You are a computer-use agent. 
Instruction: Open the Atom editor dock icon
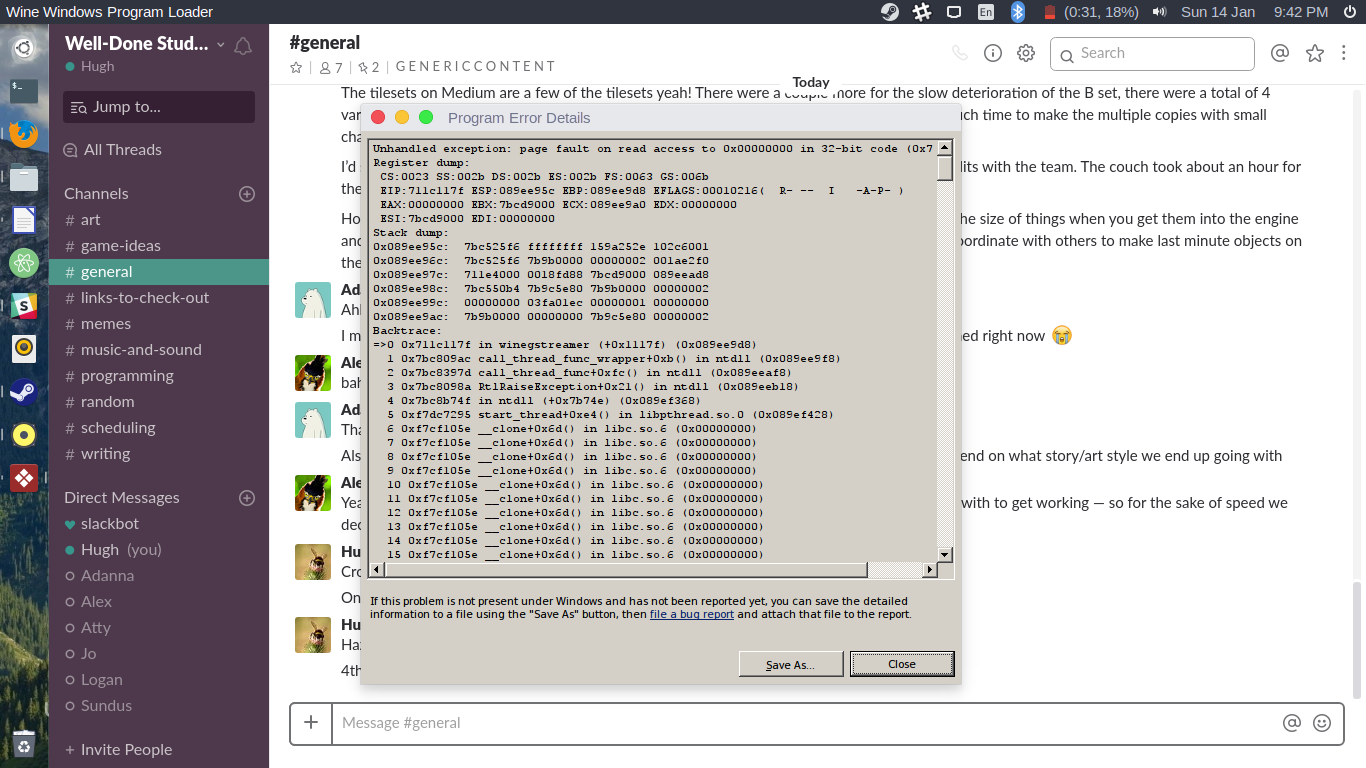point(24,263)
